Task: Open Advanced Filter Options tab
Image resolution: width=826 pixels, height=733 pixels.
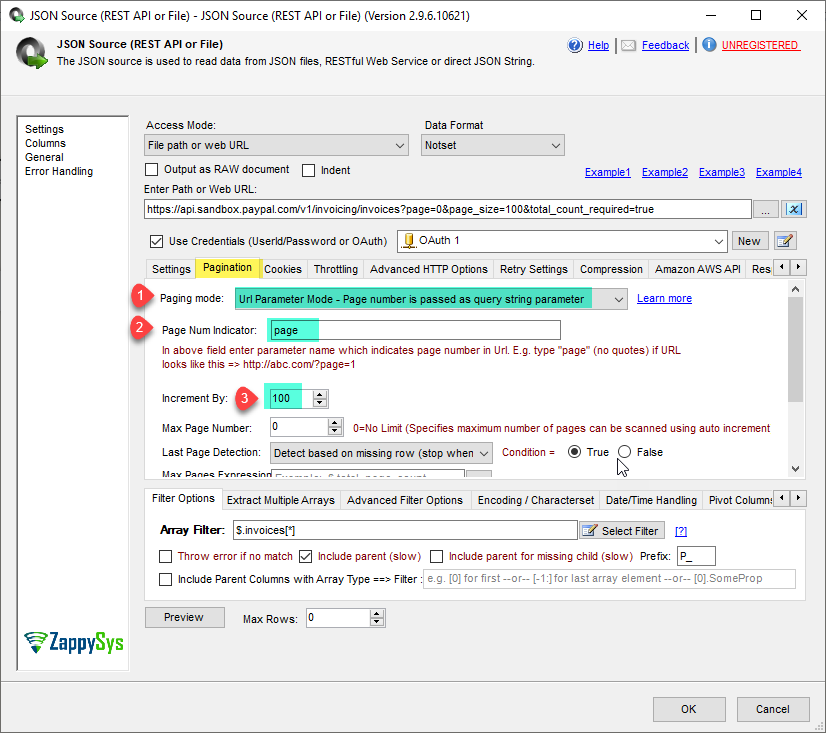Action: pyautogui.click(x=405, y=500)
